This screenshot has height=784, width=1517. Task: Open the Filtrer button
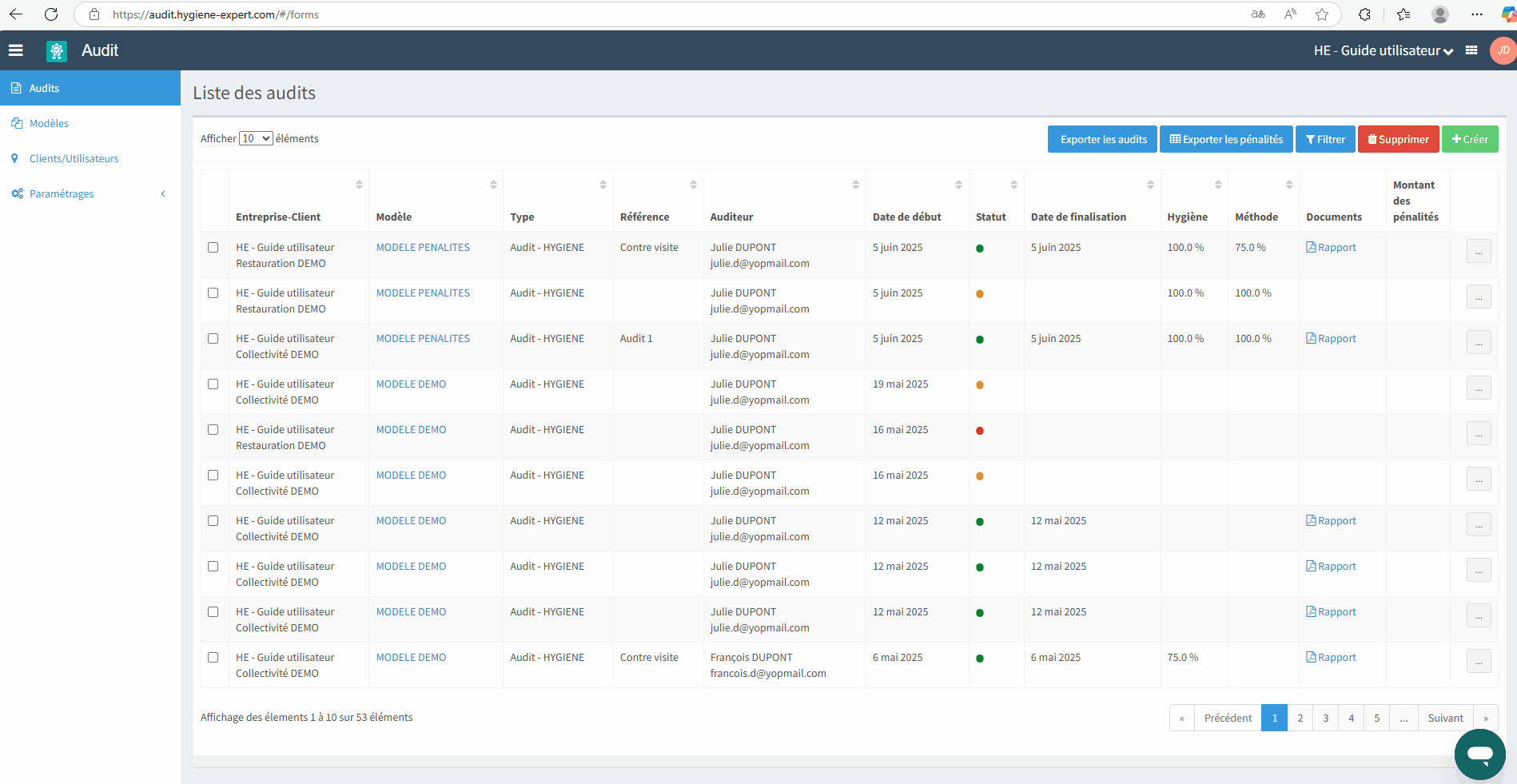coord(1325,139)
